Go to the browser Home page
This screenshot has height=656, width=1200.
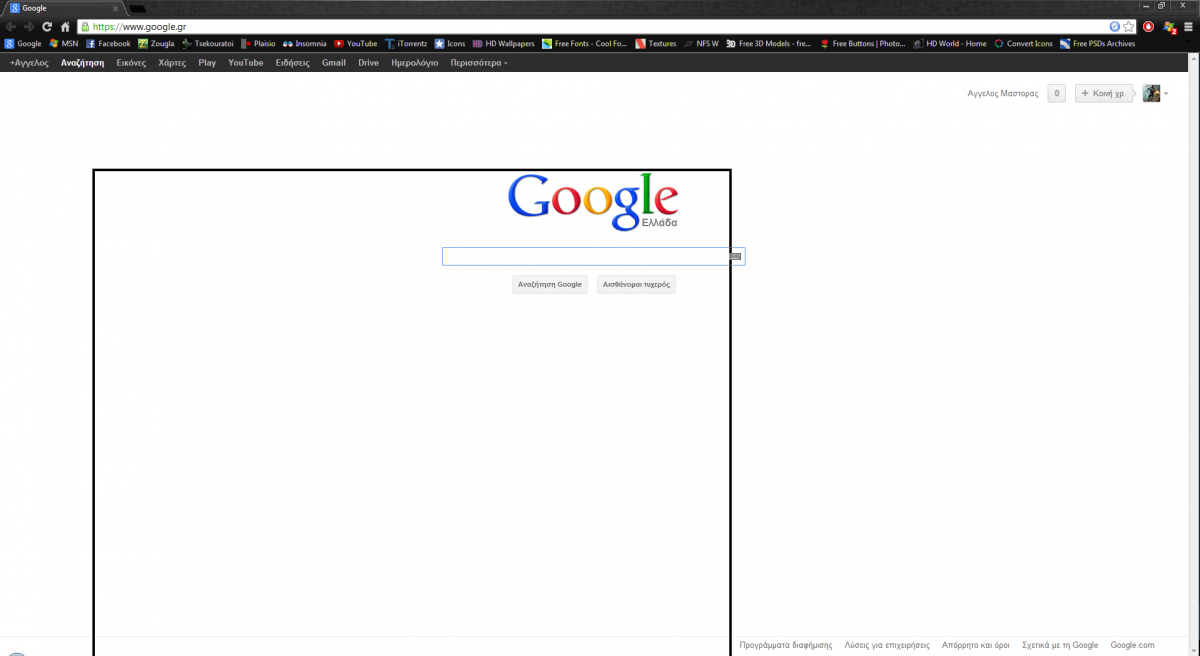tap(65, 27)
